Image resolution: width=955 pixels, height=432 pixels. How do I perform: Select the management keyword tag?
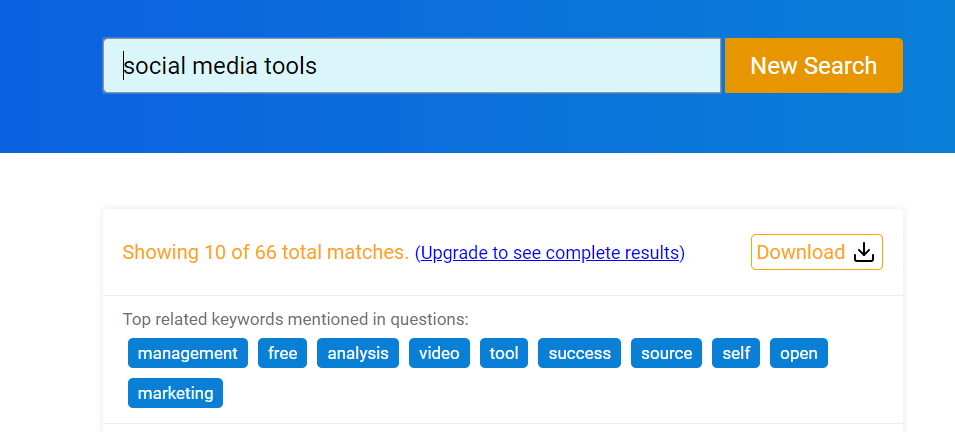(188, 353)
